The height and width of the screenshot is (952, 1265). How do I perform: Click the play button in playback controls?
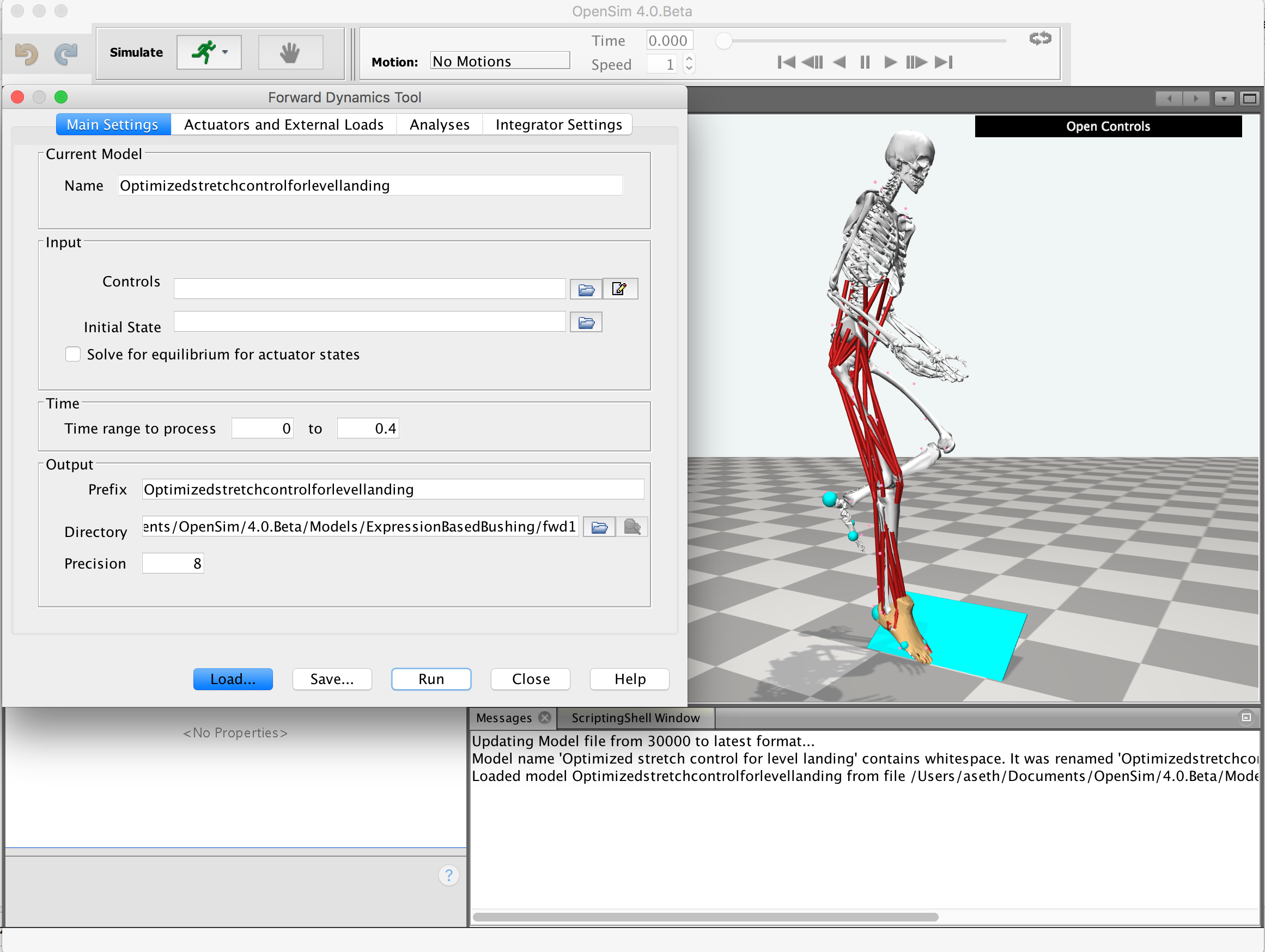tap(890, 63)
